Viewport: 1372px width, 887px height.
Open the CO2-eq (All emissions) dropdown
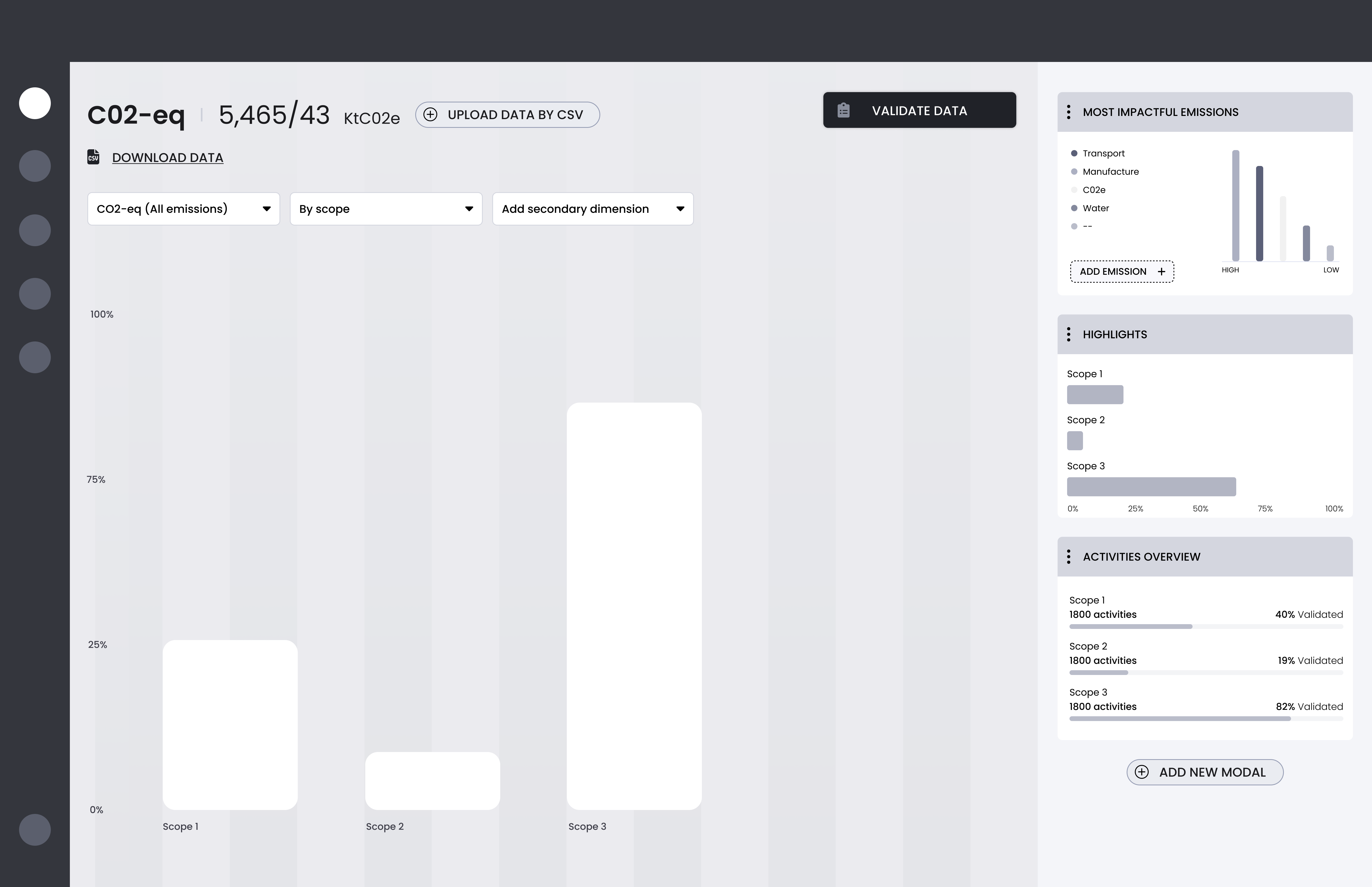pyautogui.click(x=184, y=209)
